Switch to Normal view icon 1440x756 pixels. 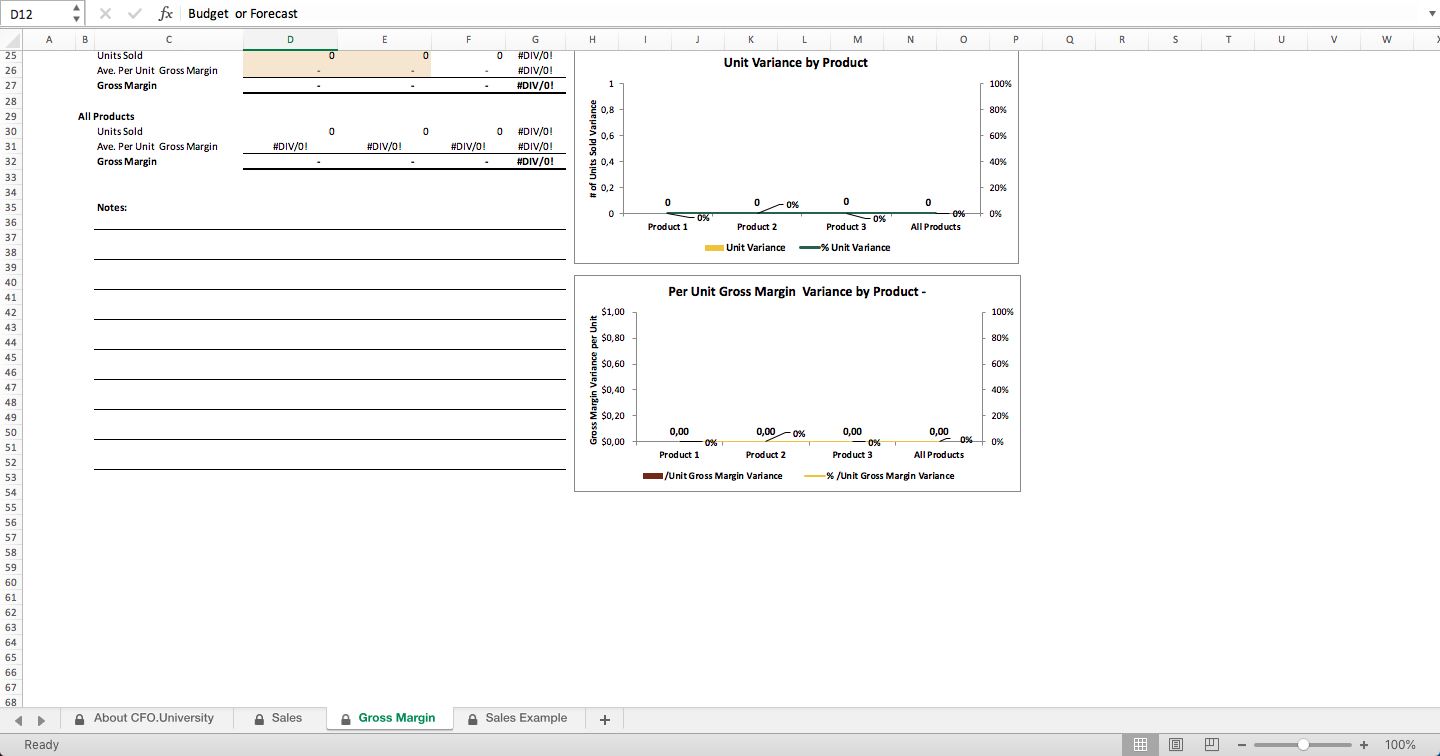1140,745
